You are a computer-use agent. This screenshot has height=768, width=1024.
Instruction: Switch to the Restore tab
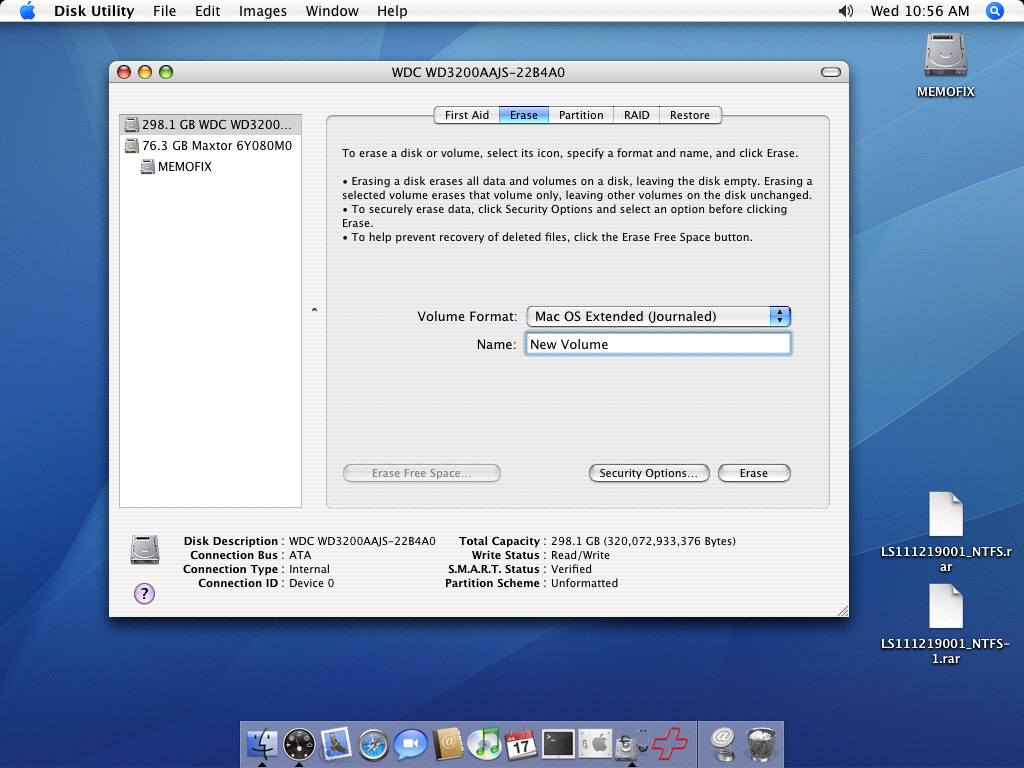pyautogui.click(x=690, y=115)
